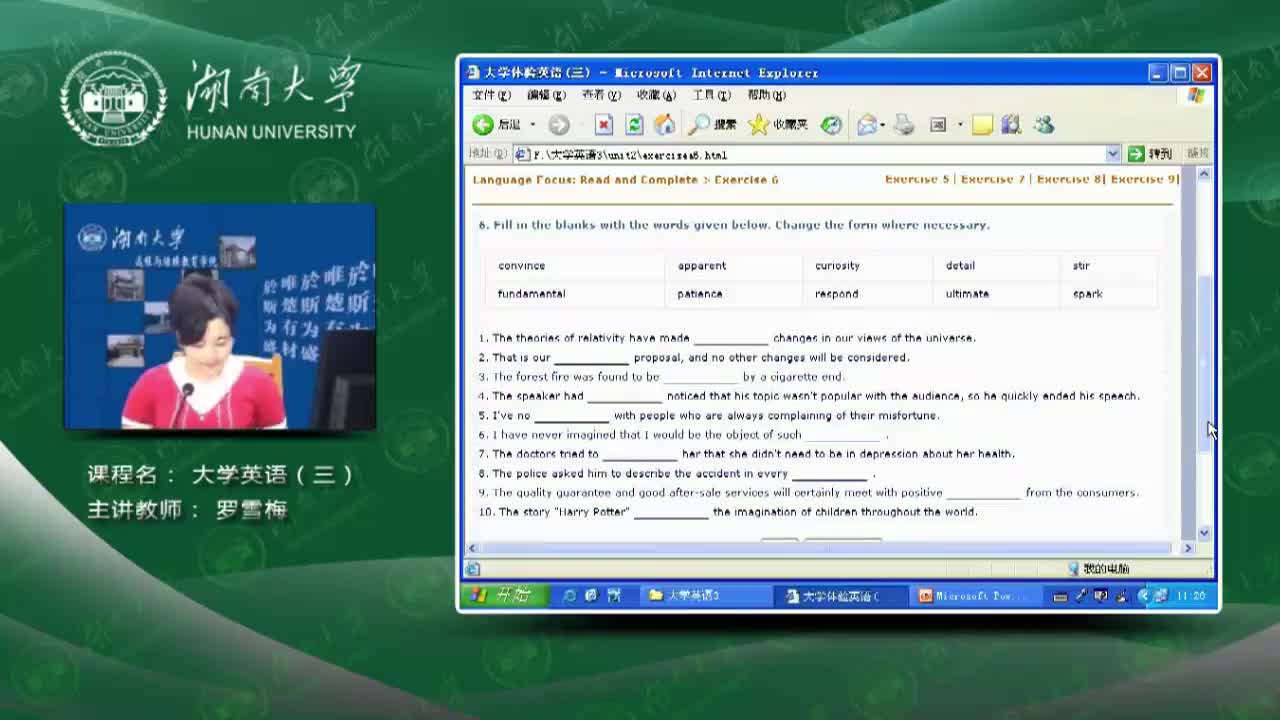Open the 帮助(H) menu
Viewport: 1280px width, 720px height.
pyautogui.click(x=766, y=95)
